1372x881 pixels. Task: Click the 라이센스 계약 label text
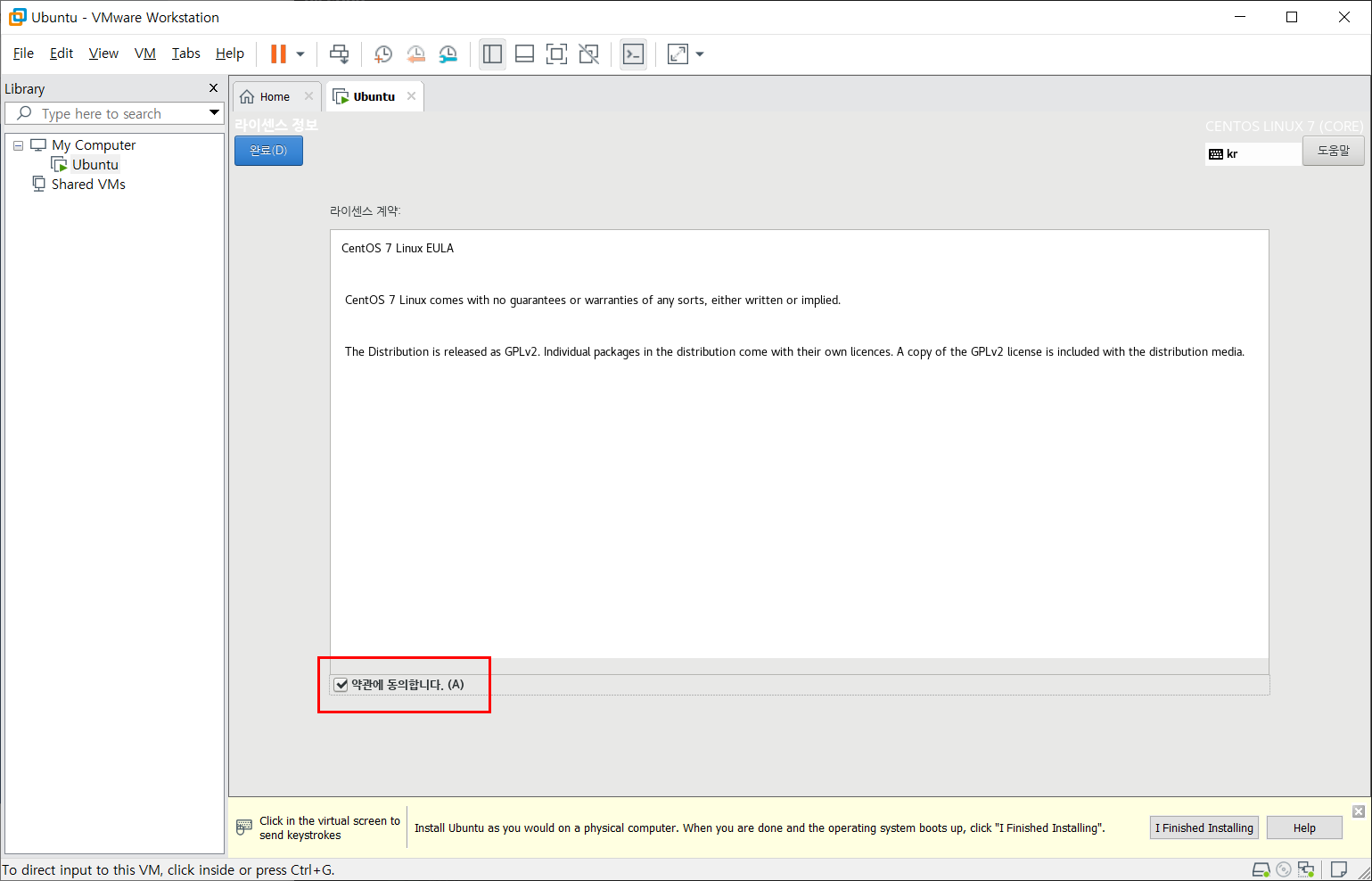pos(366,210)
